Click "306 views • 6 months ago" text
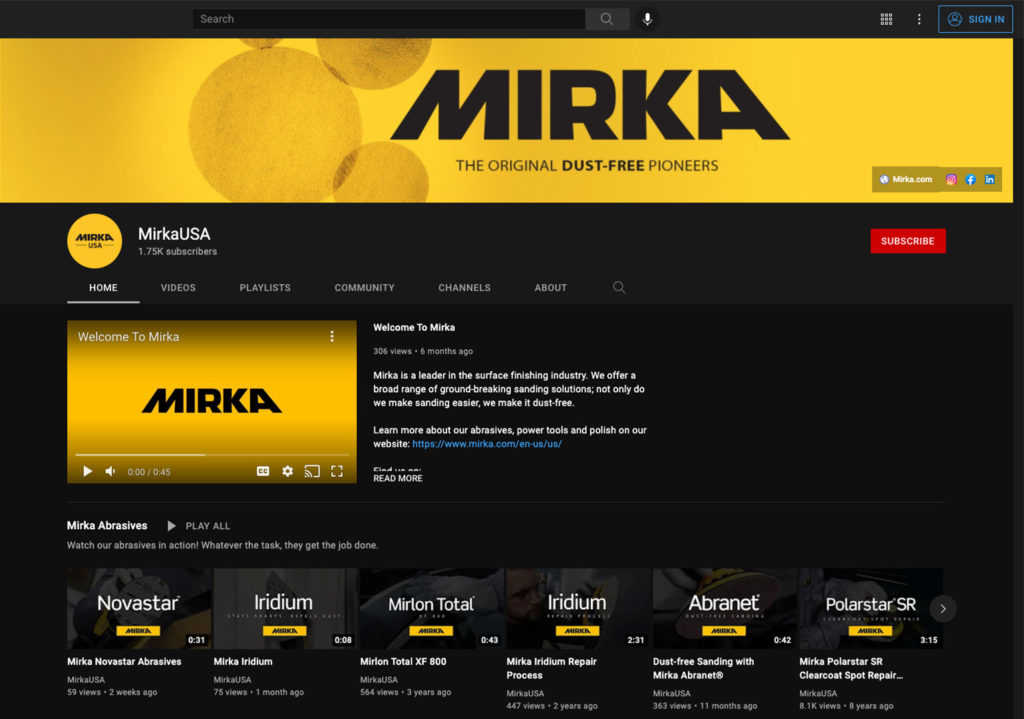The width and height of the screenshot is (1024, 719). coord(423,351)
